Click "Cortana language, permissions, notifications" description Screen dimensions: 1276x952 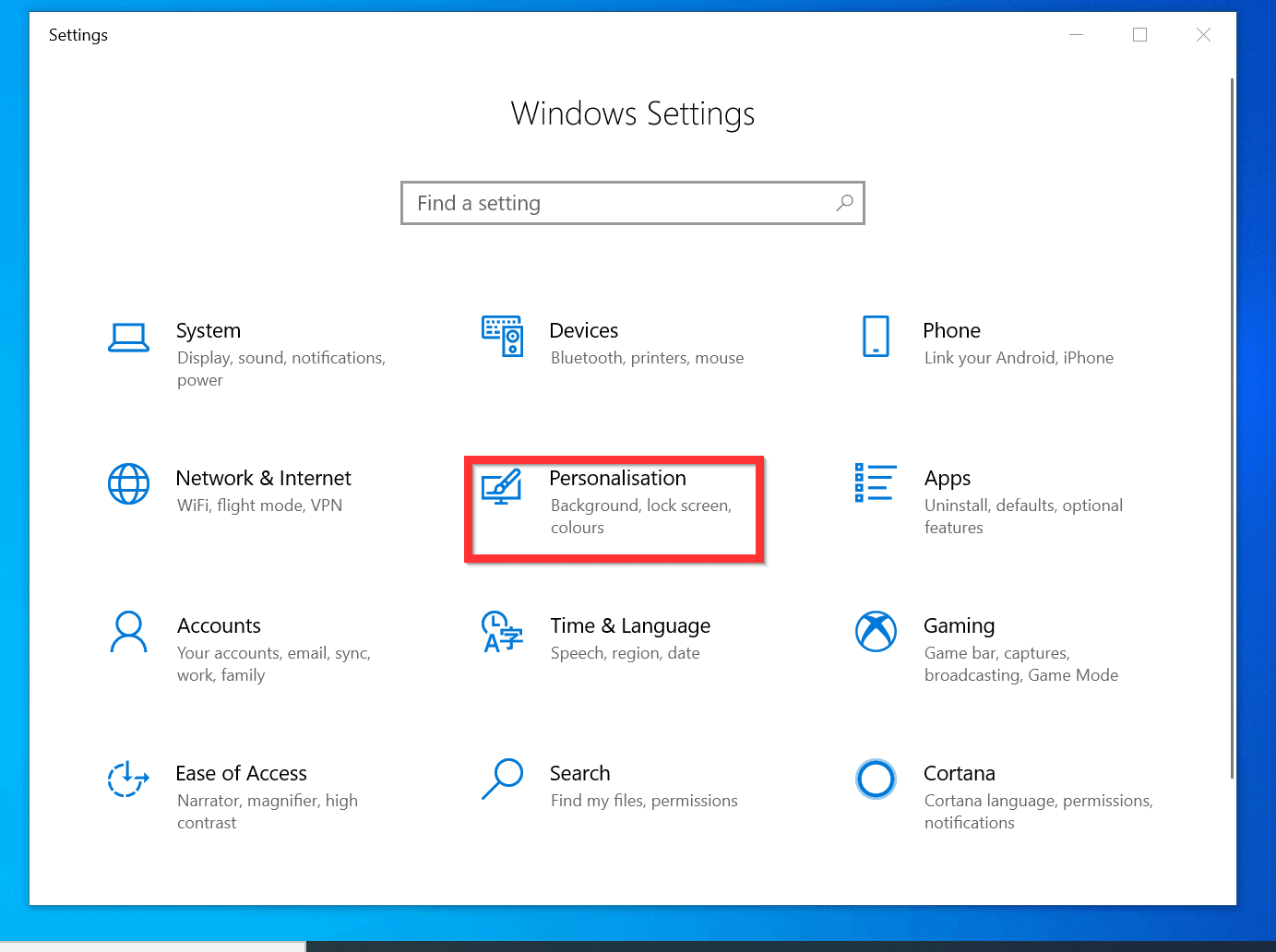tap(1039, 812)
